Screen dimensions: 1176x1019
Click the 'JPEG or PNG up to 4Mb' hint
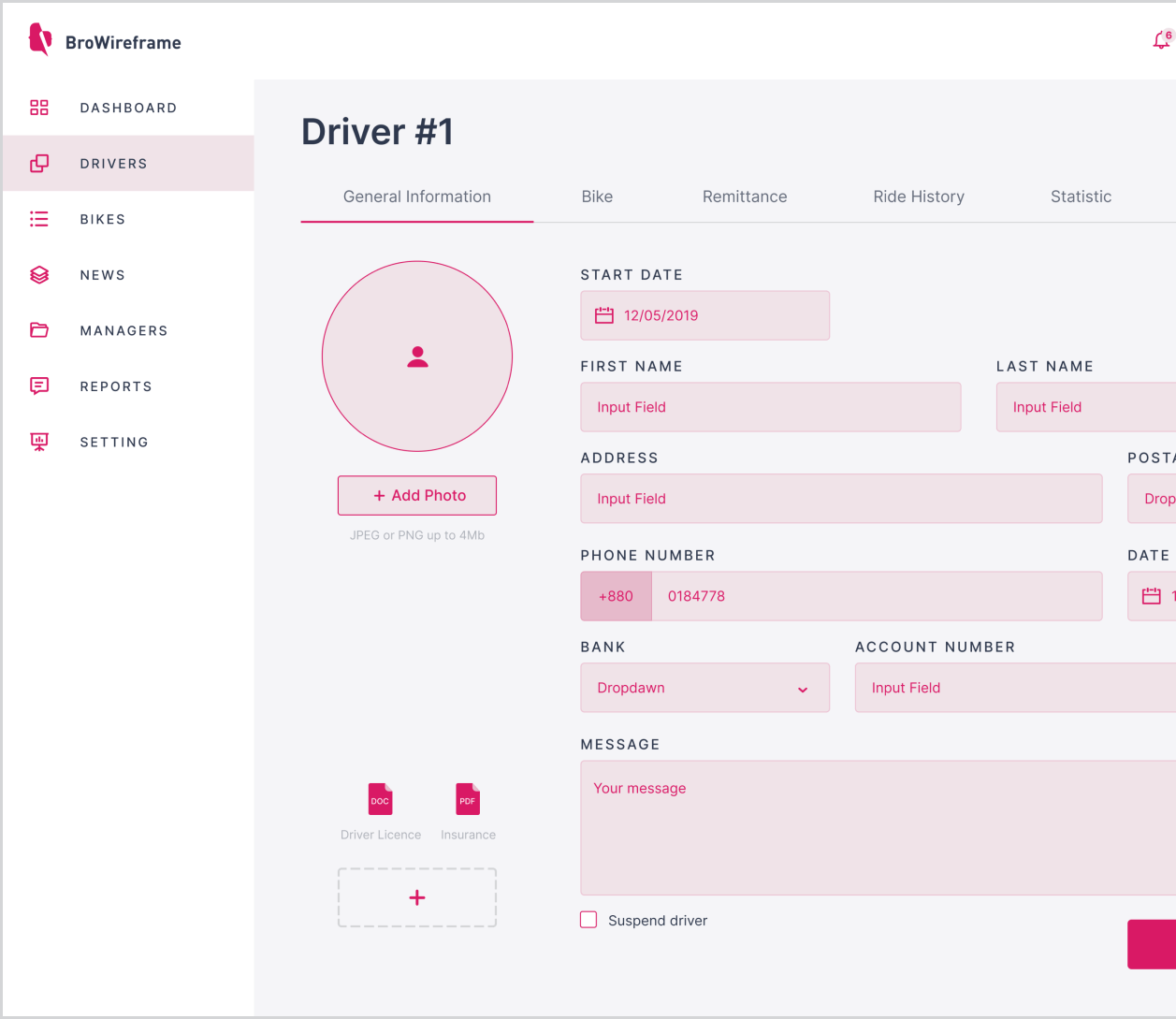417,535
